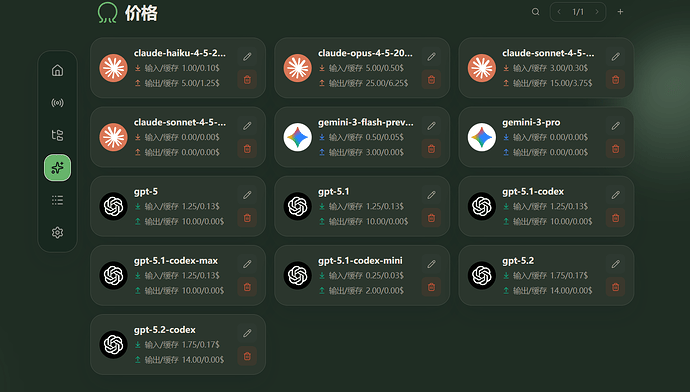Delete the gpt-5.1-codex price card
Screen dimensions: 690x392
pyautogui.click(x=616, y=218)
